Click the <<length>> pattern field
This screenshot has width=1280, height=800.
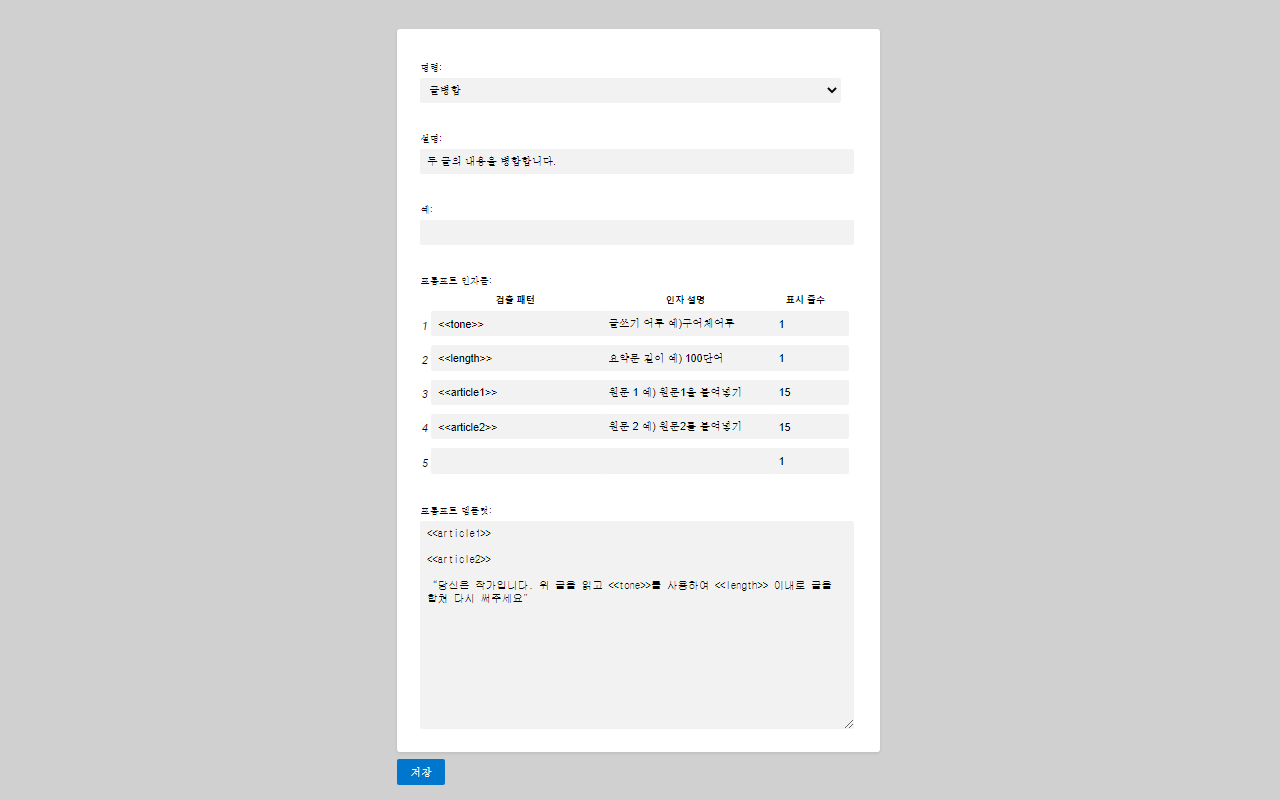[510, 357]
